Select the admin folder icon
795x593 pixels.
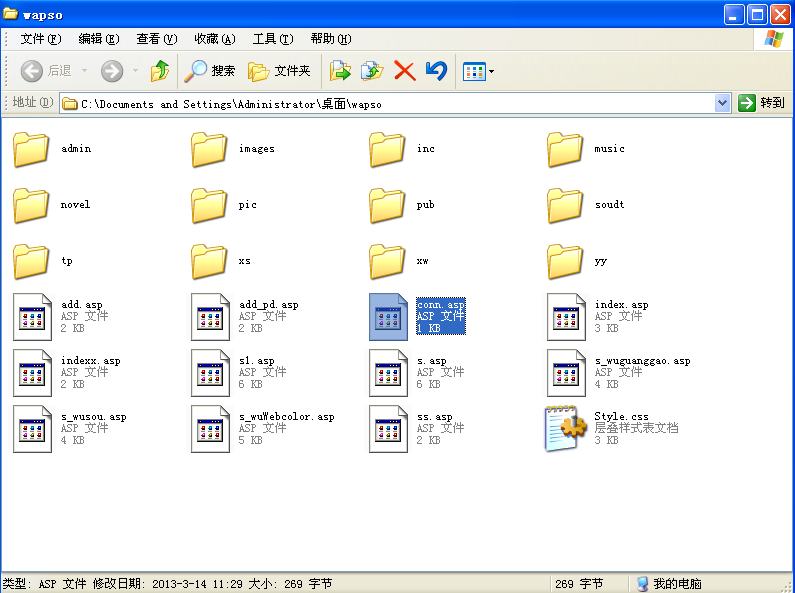point(31,149)
